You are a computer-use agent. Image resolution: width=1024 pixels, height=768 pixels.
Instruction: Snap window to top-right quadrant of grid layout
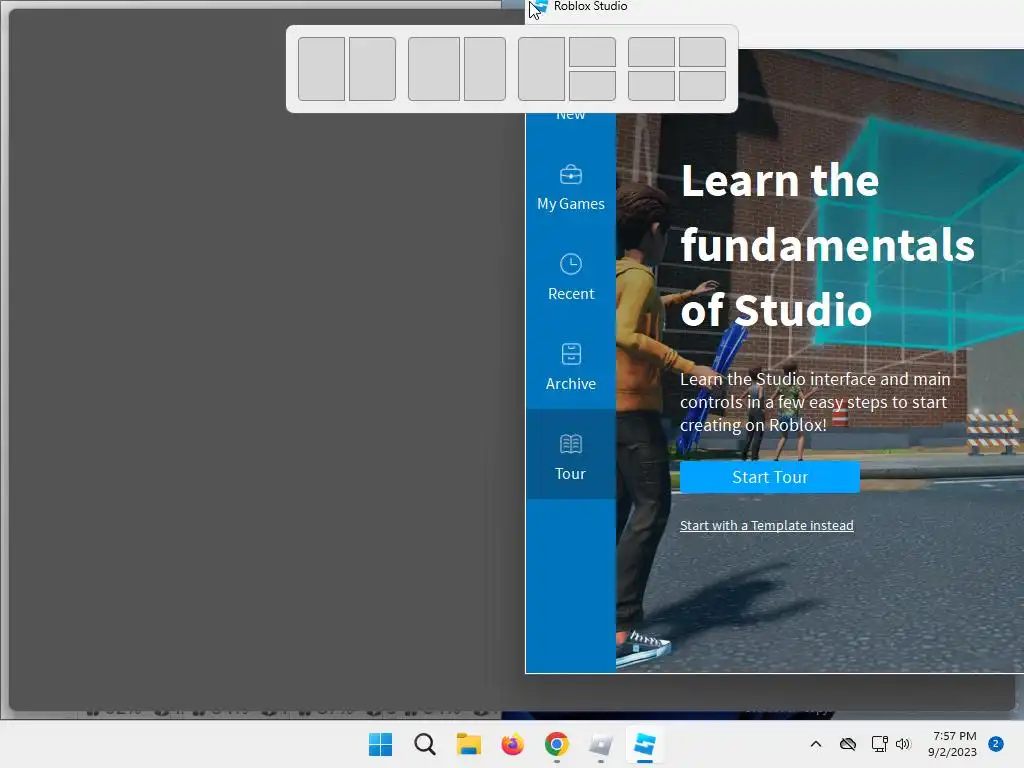(x=702, y=52)
